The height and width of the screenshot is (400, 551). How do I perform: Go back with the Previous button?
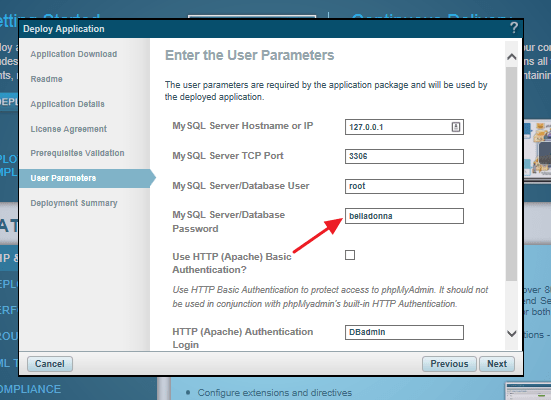(x=449, y=364)
